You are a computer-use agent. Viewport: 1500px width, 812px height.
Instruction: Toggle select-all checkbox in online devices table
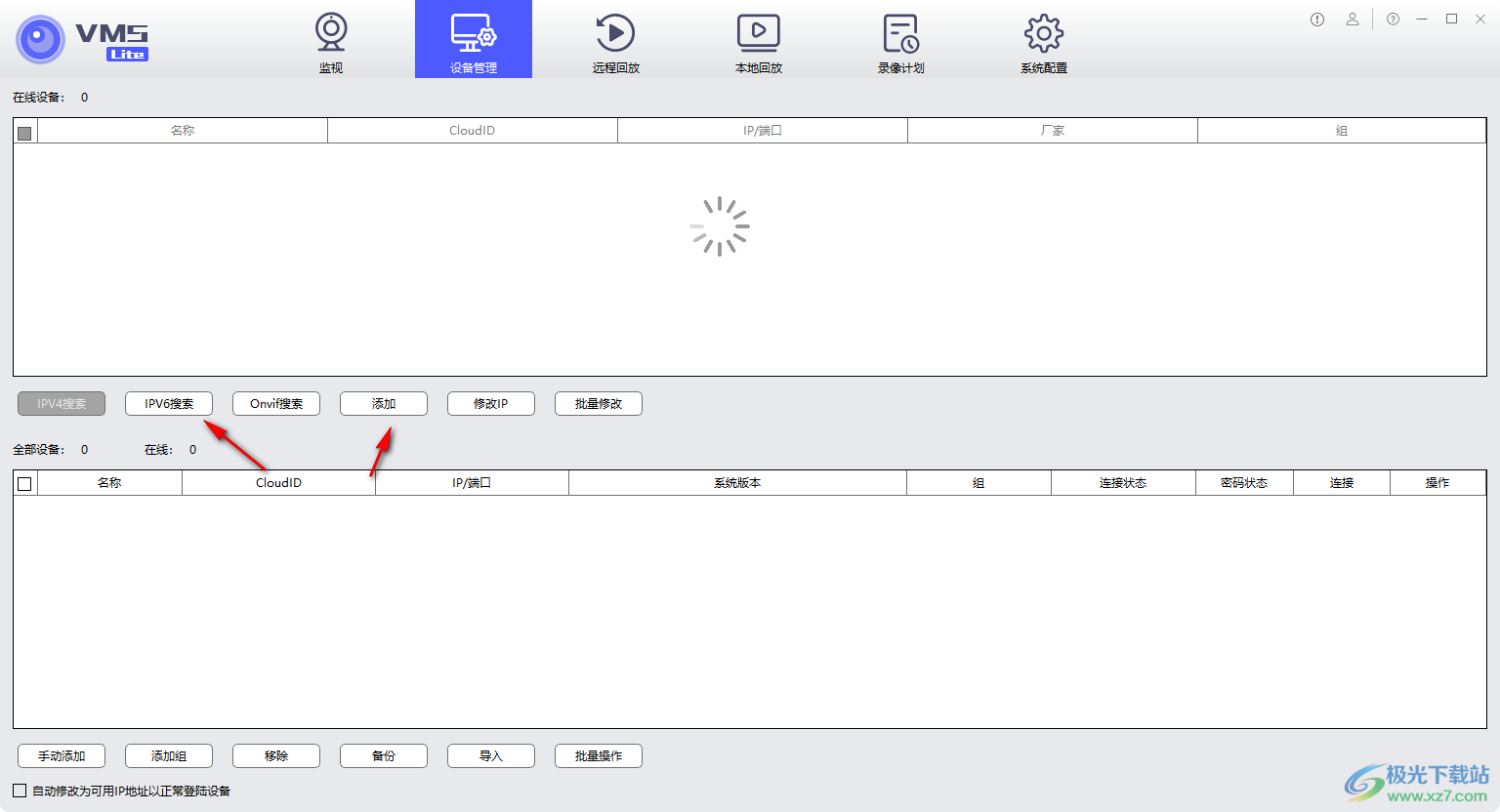pos(25,133)
